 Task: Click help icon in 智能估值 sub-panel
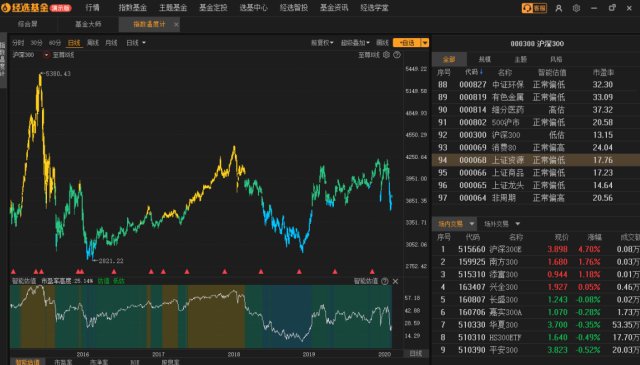click(x=384, y=281)
